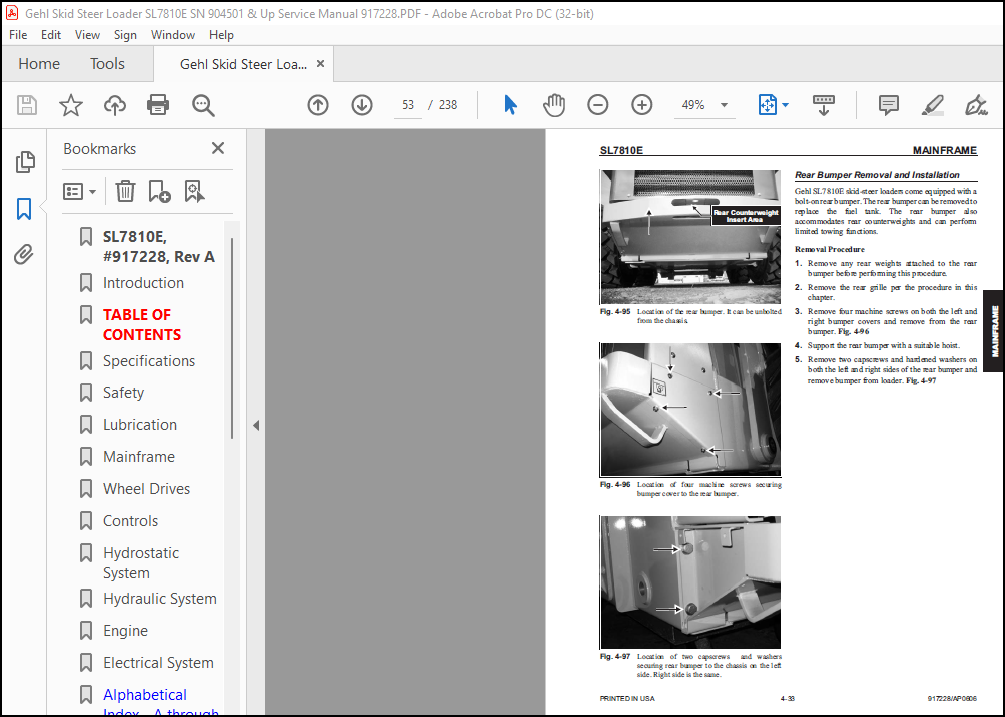The width and height of the screenshot is (1005, 717).
Task: Click the Fit page scrolling icon
Action: 767,104
